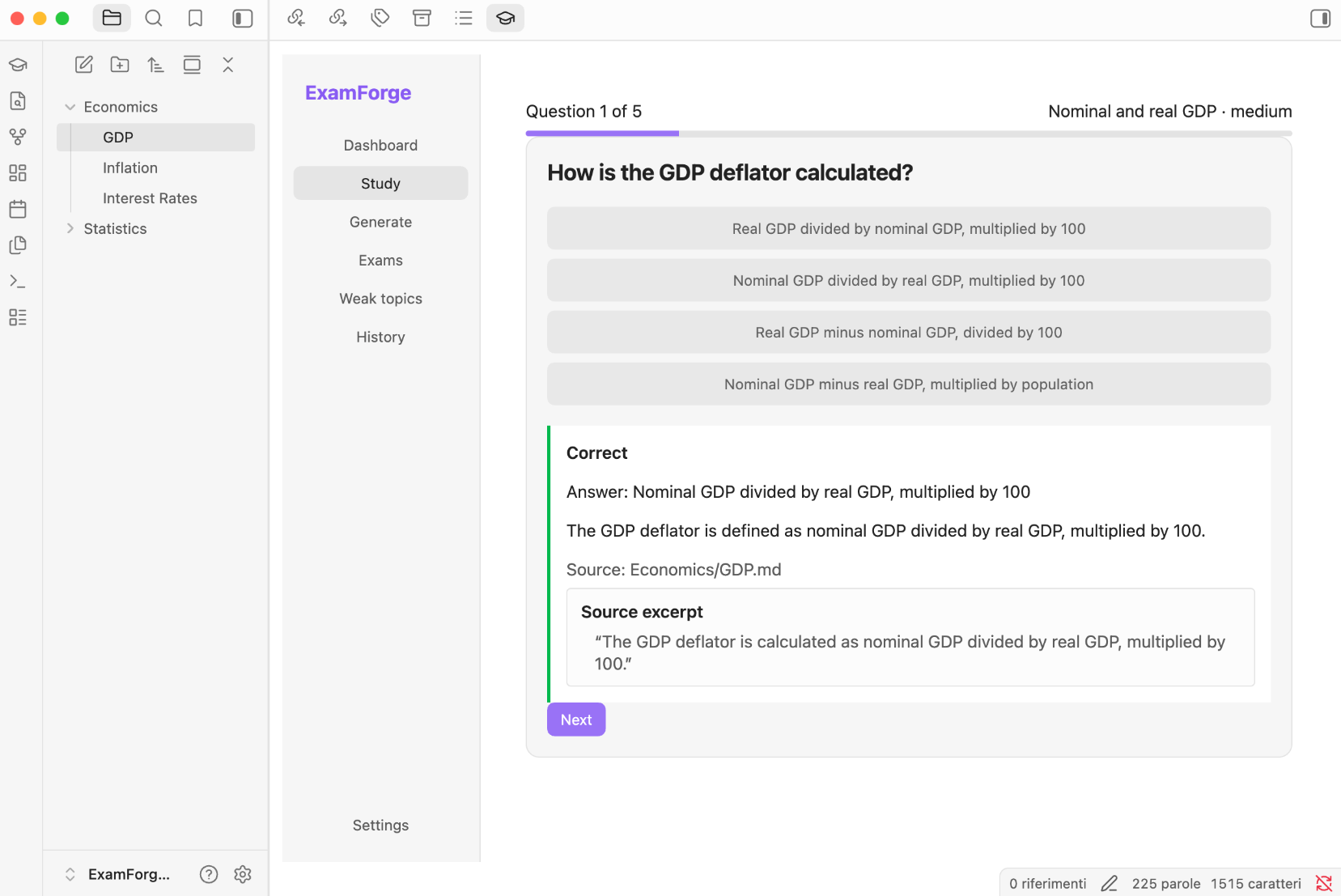Viewport: 1341px width, 896px height.
Task: Collapse all folders icon
Action: (228, 65)
